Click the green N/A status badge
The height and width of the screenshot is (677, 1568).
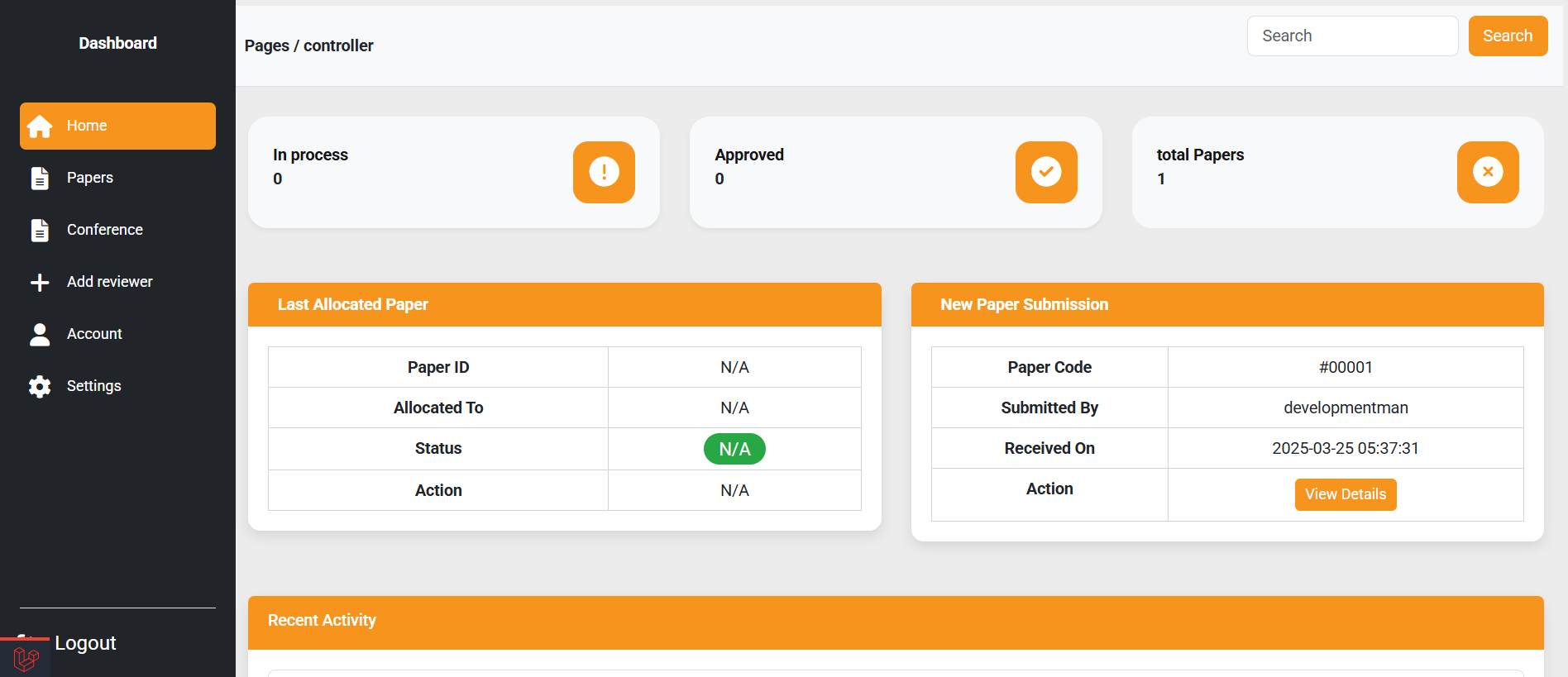click(x=734, y=449)
